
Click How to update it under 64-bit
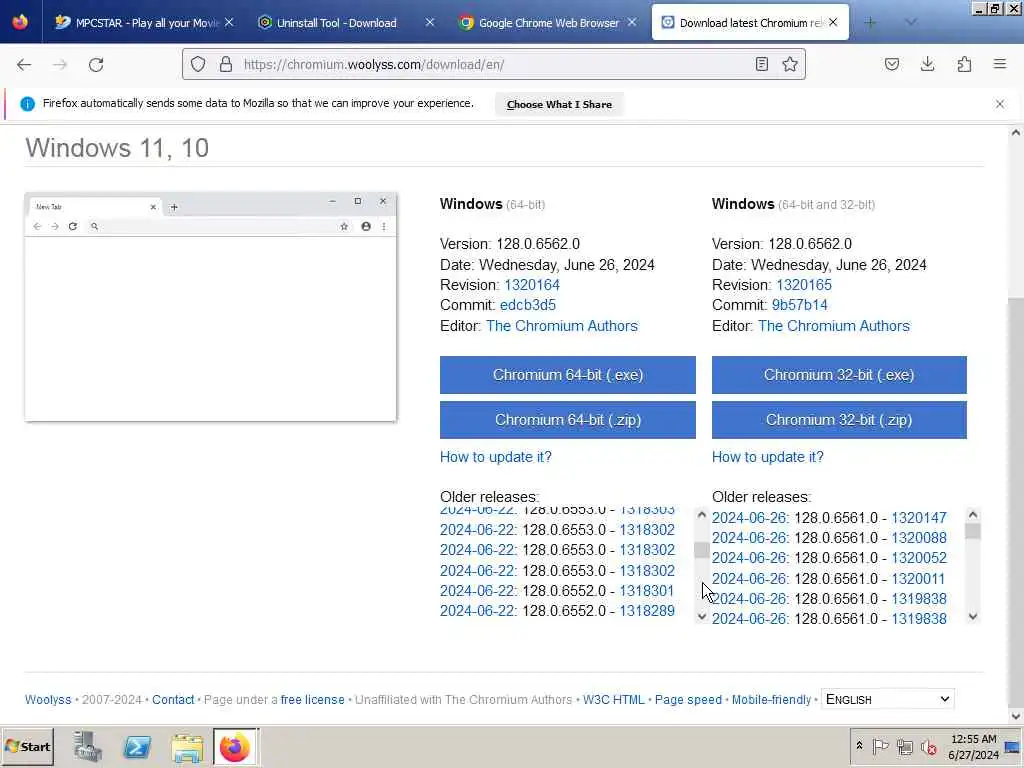496,457
